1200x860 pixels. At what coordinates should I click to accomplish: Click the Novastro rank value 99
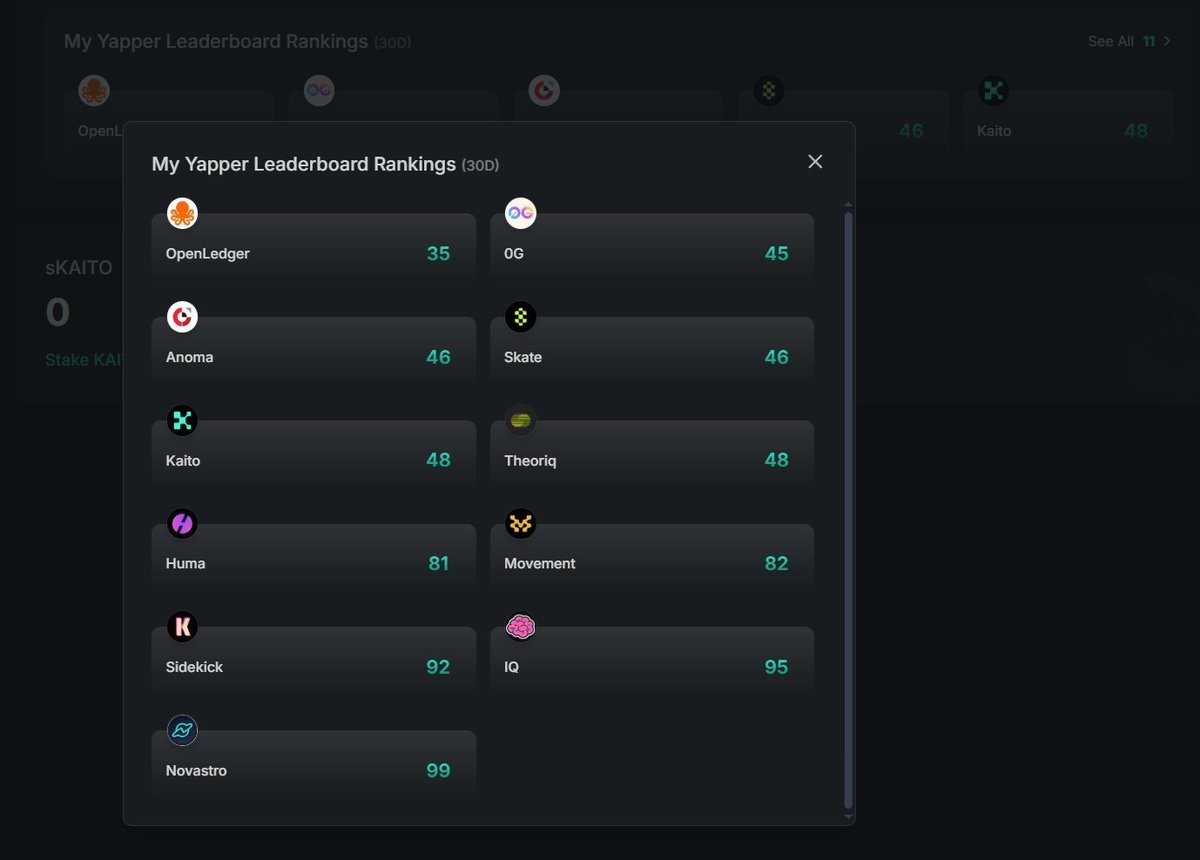[438, 770]
